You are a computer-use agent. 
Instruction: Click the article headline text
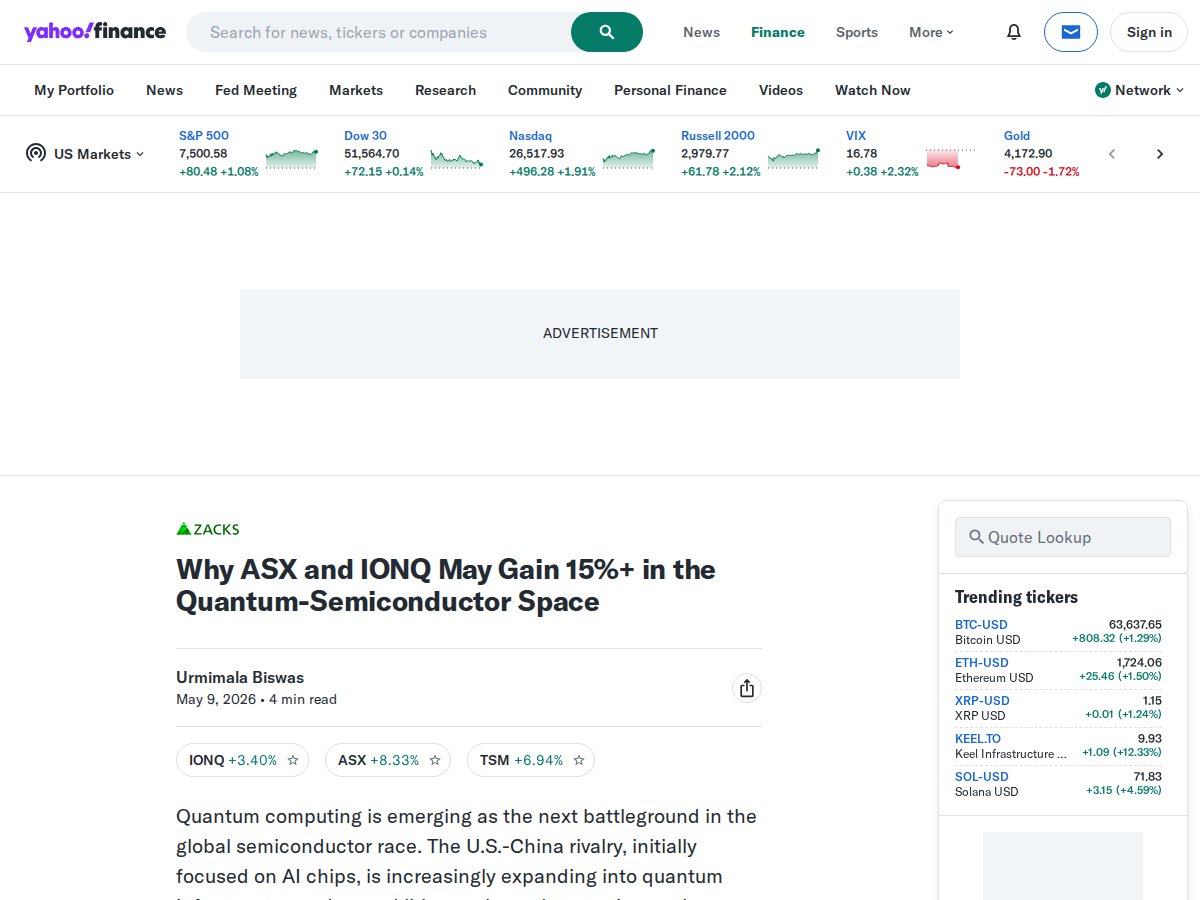click(446, 585)
